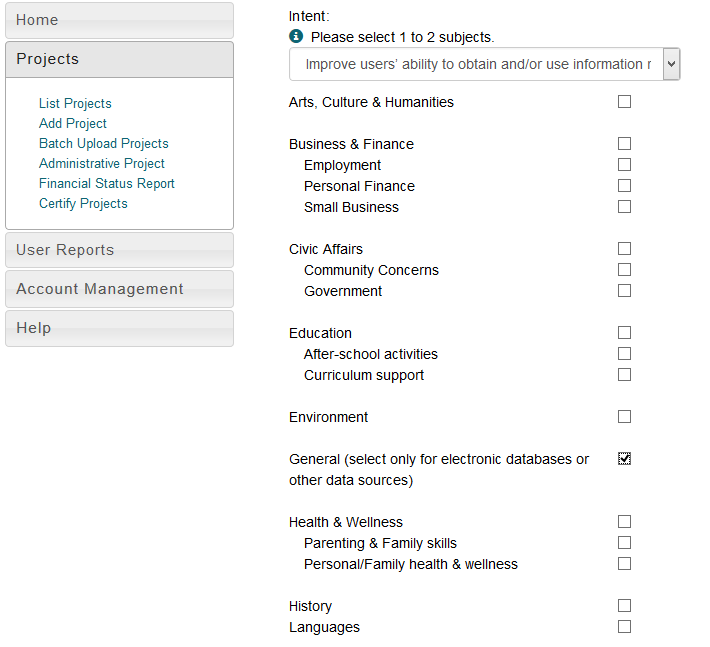Open the Account Management section

pos(119,289)
